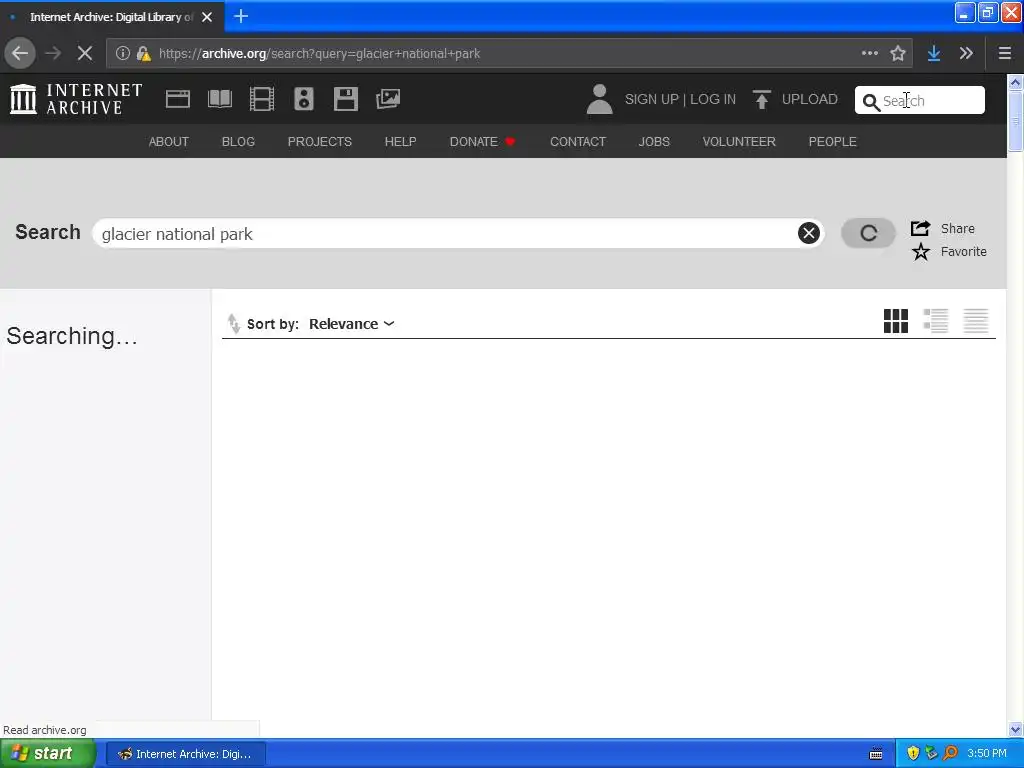Stop loading the page
The image size is (1024, 768).
click(85, 54)
